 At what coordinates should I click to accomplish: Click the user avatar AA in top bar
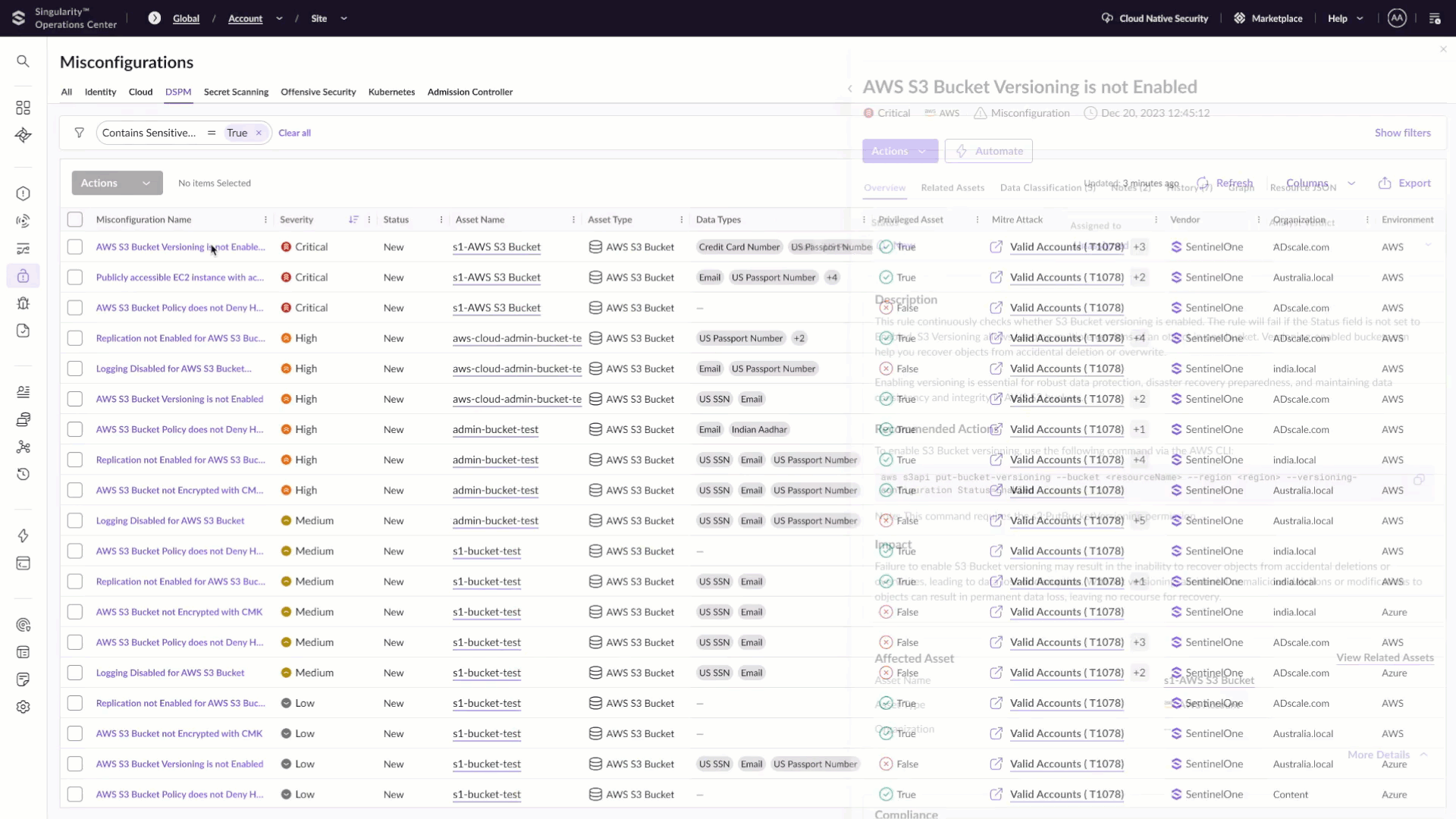click(1397, 18)
